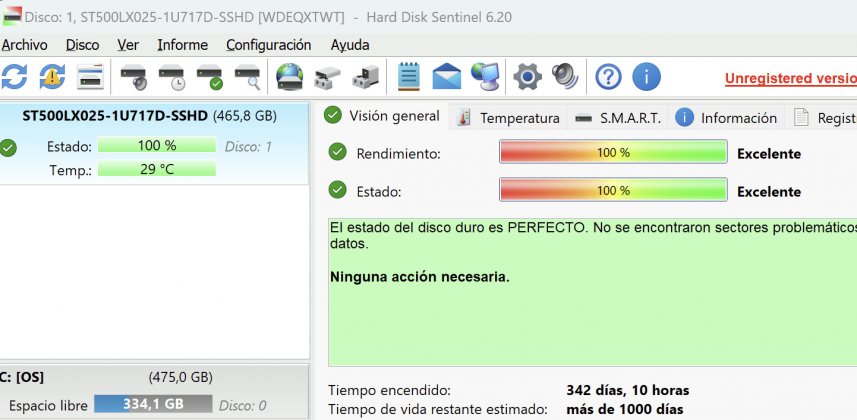Click disk with clock test icon
857x420 pixels.
pos(172,77)
